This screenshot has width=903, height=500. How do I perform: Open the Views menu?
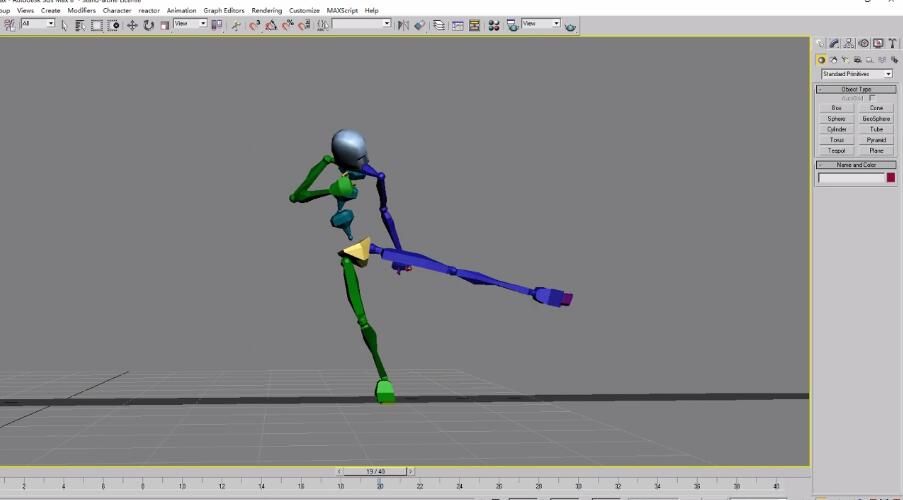(25, 10)
